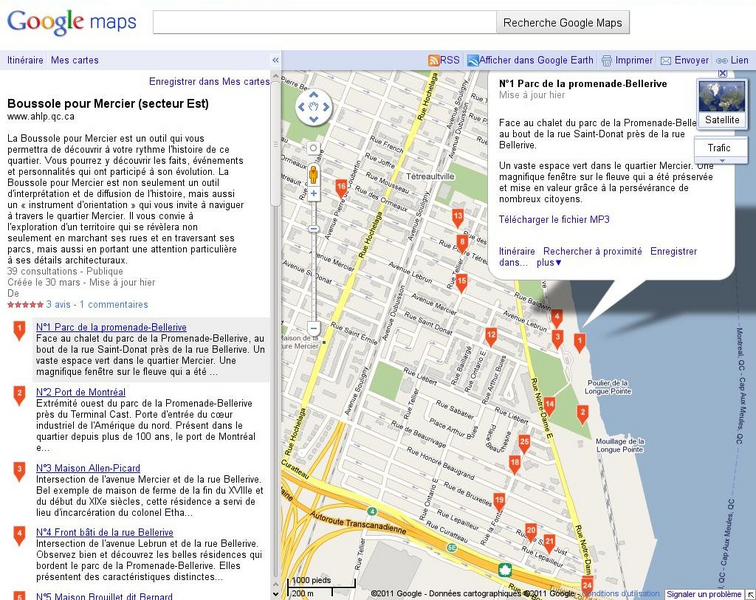Open N°4 Front bâti de la rue Bellerive
Image resolution: width=756 pixels, height=600 pixels.
[x=105, y=532]
